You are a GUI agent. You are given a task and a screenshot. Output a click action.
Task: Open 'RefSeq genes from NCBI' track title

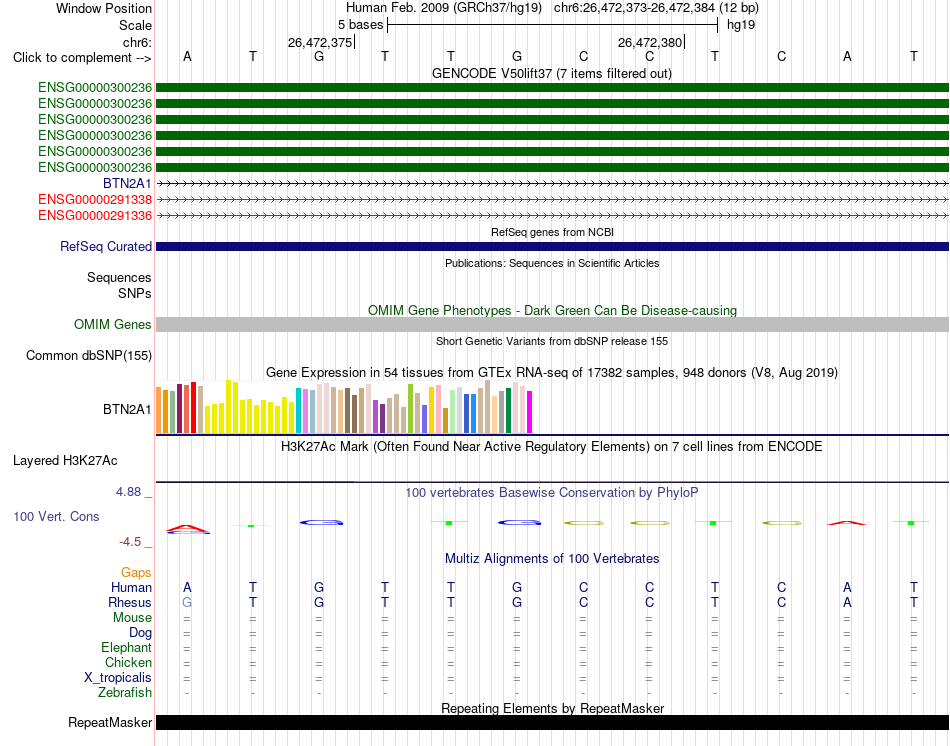click(x=552, y=232)
